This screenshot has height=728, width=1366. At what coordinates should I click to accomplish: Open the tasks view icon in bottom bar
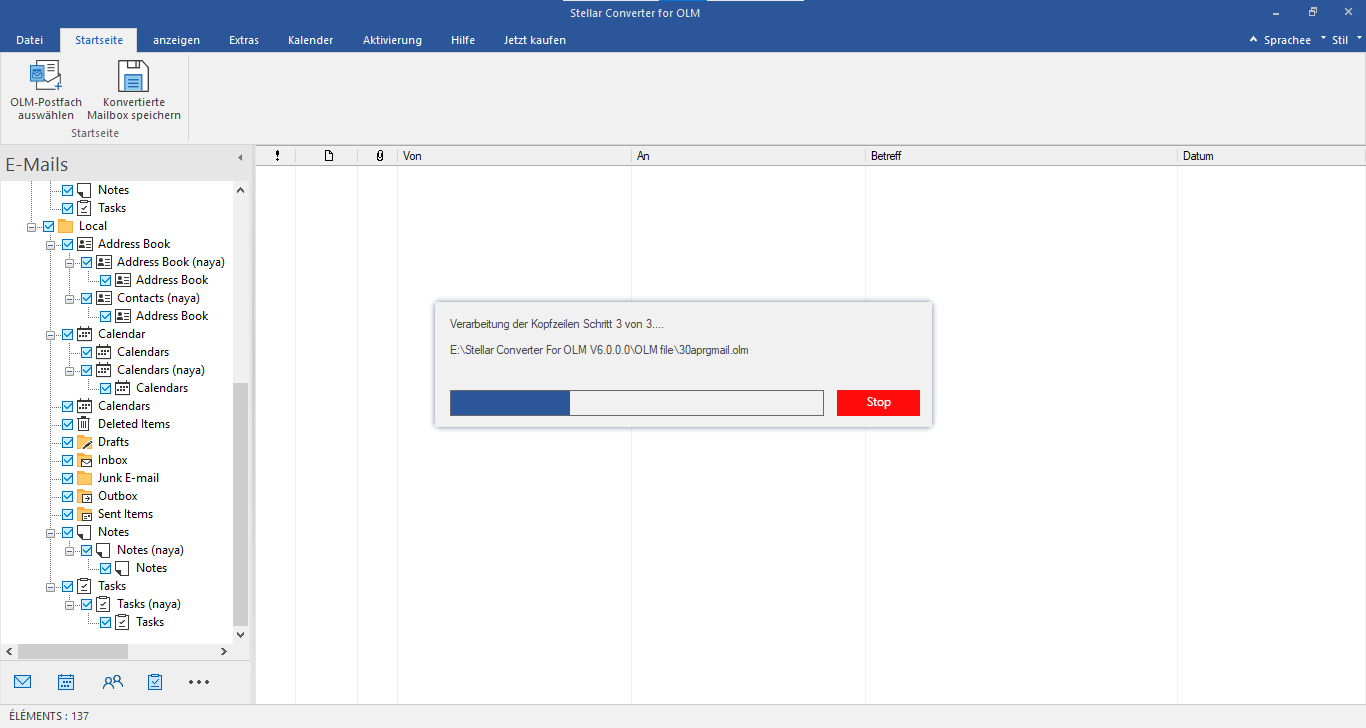[155, 682]
